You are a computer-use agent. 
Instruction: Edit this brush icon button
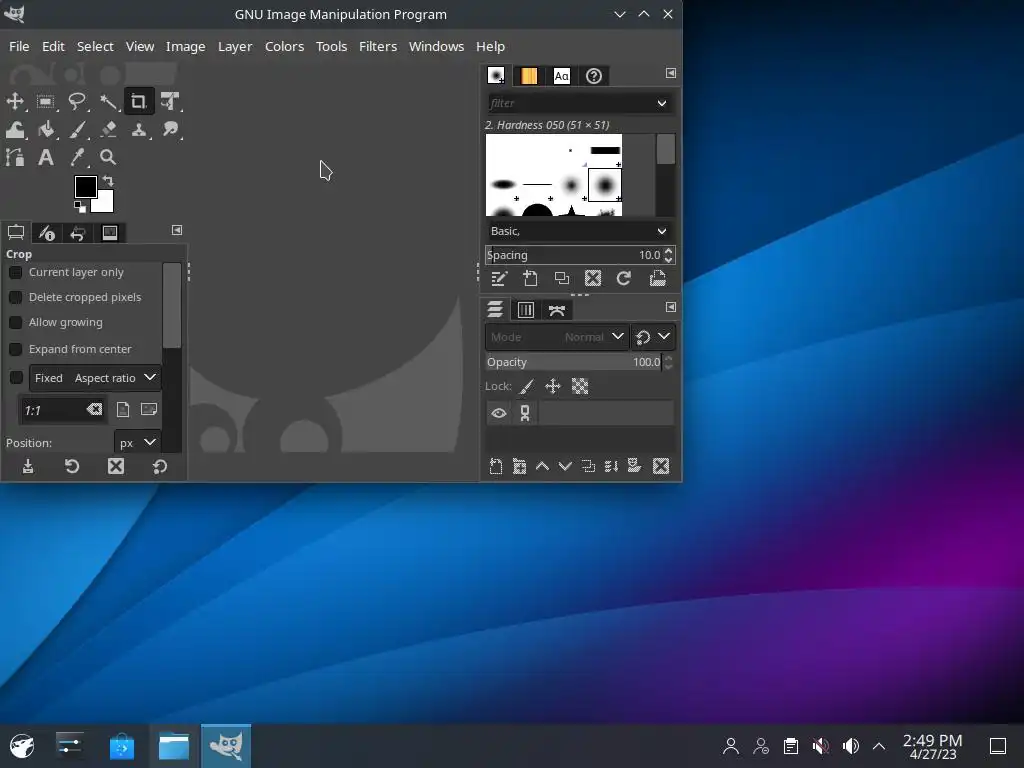498,279
